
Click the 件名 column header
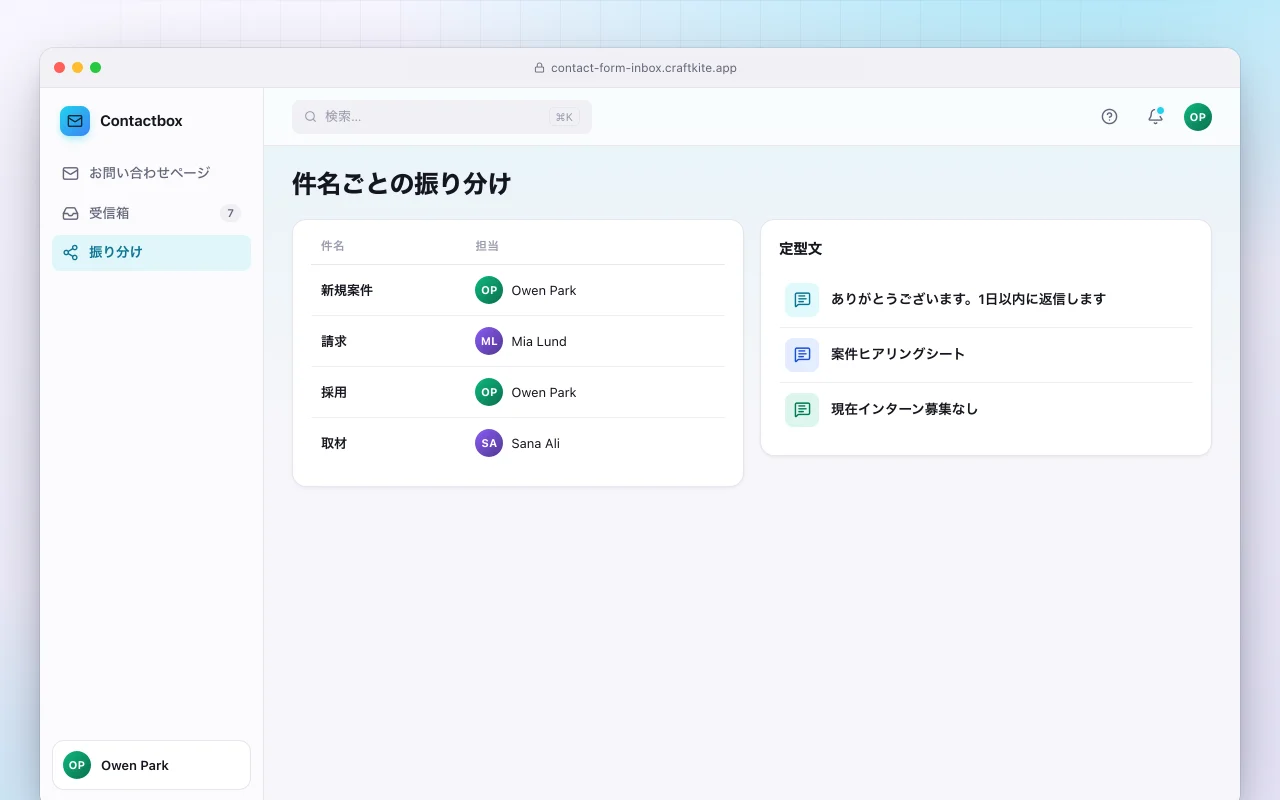[333, 246]
